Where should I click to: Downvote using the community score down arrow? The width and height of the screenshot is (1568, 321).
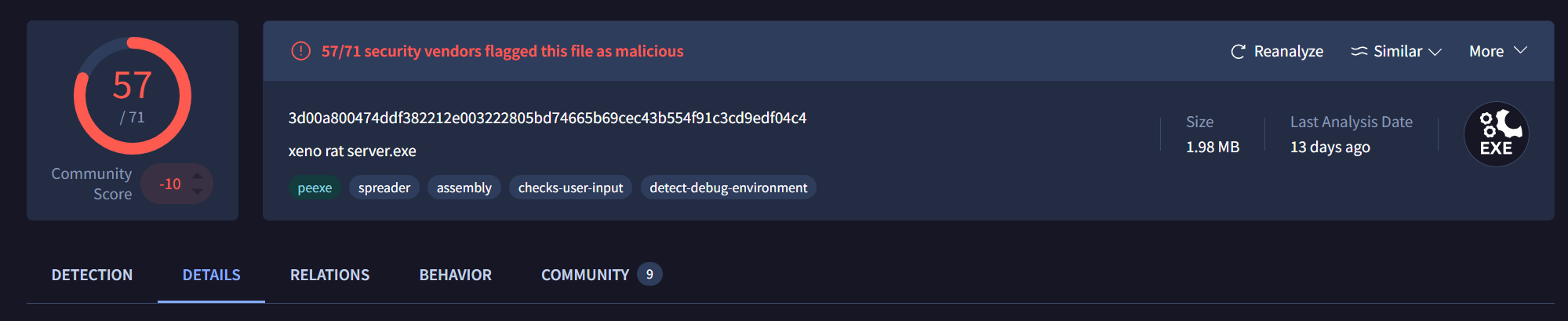[198, 192]
